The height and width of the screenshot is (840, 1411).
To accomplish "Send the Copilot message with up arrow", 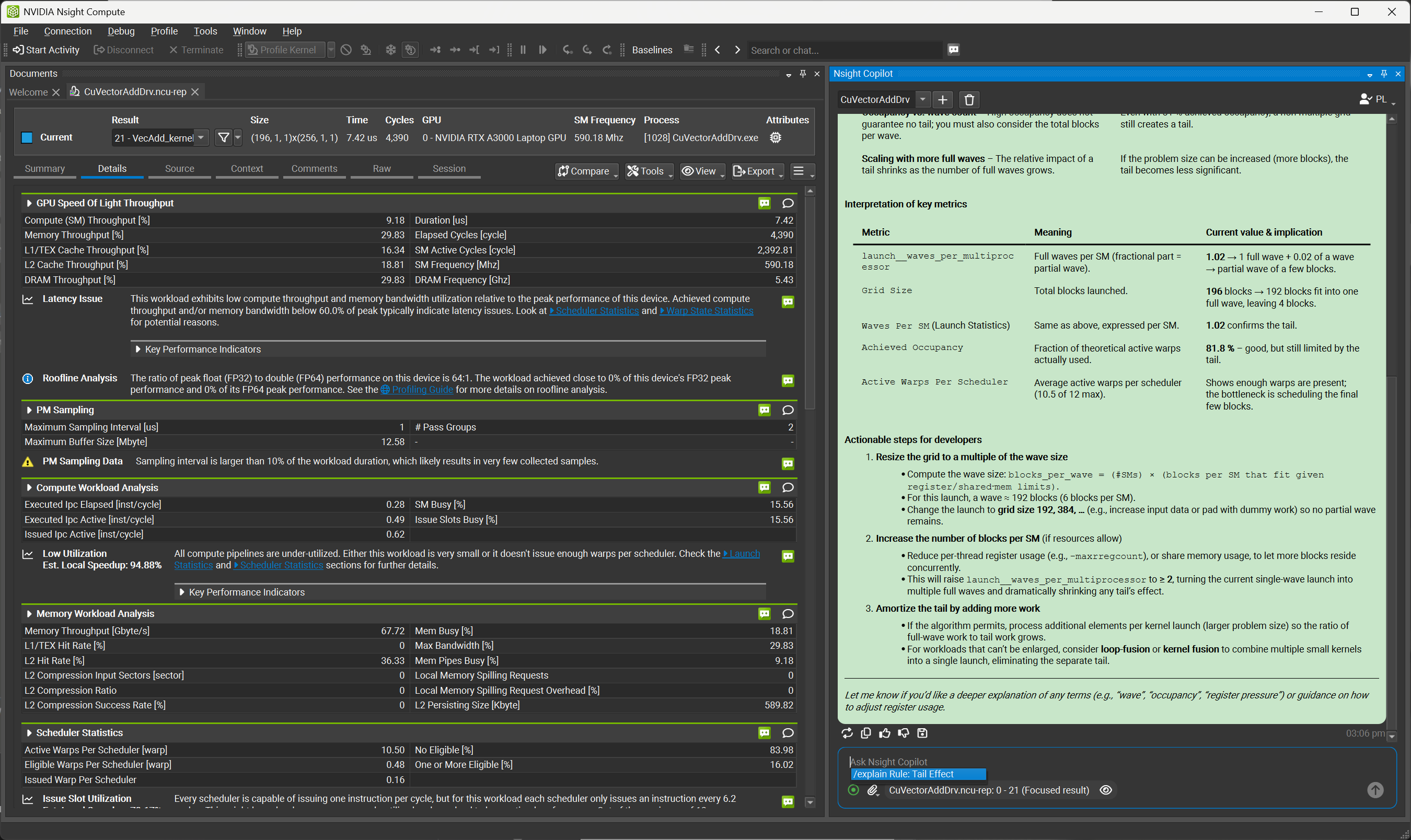I will [x=1375, y=790].
